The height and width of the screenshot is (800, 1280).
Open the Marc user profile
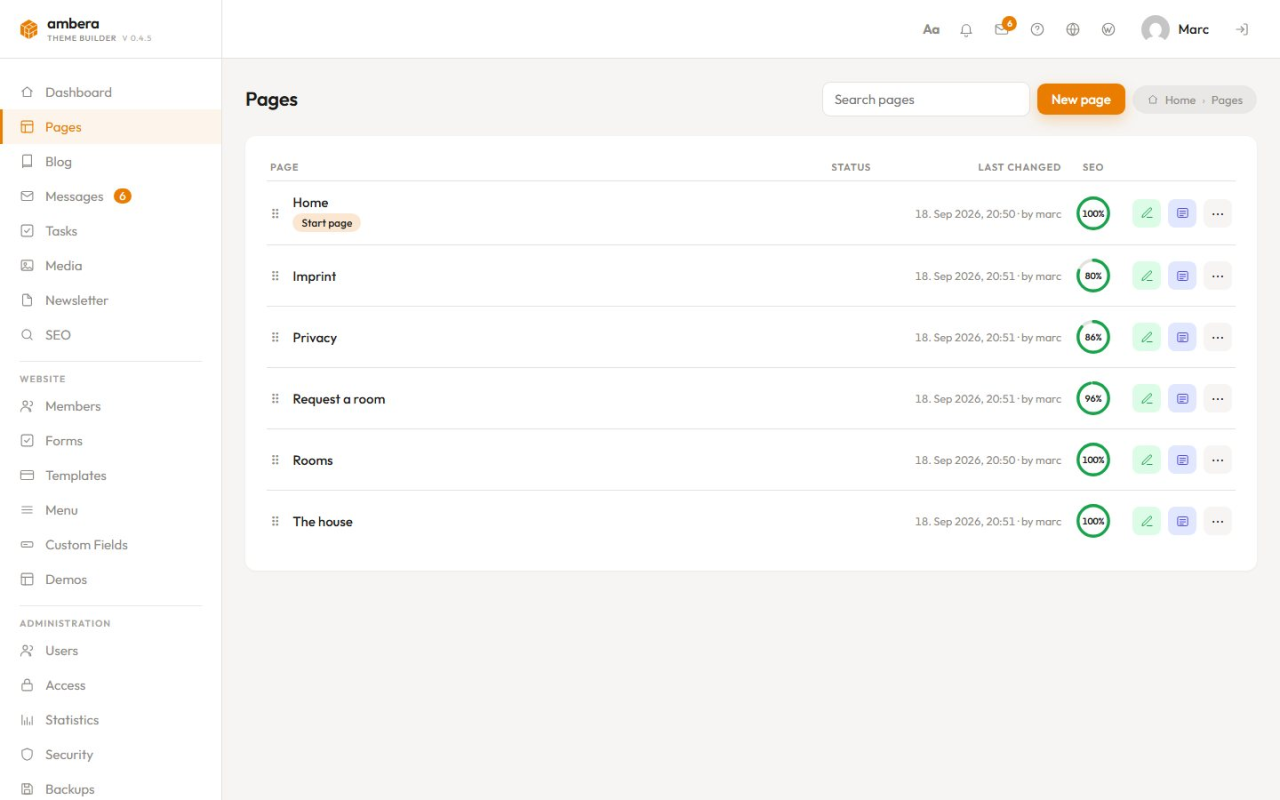point(1176,30)
